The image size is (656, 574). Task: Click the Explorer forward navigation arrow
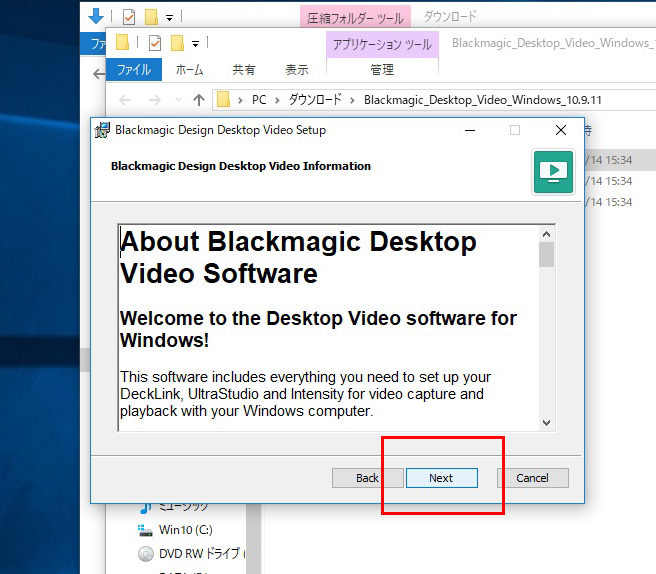coord(155,100)
